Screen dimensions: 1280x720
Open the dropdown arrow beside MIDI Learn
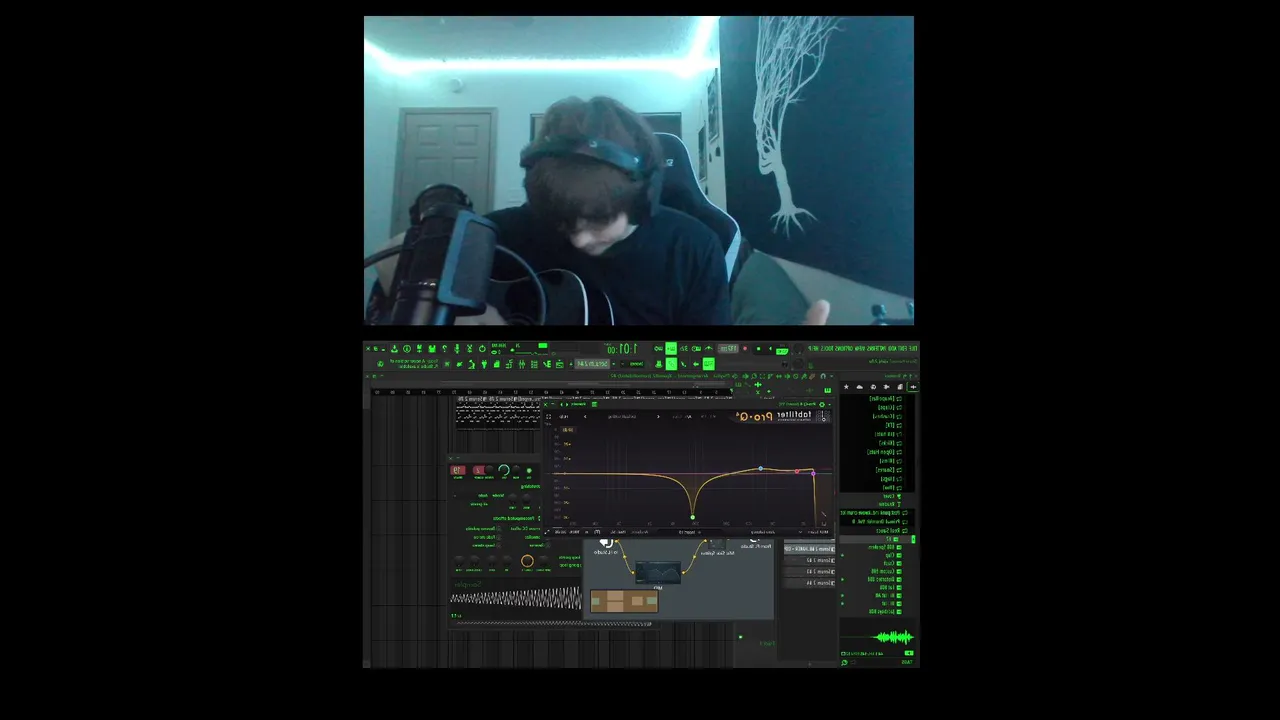pyautogui.click(x=800, y=532)
